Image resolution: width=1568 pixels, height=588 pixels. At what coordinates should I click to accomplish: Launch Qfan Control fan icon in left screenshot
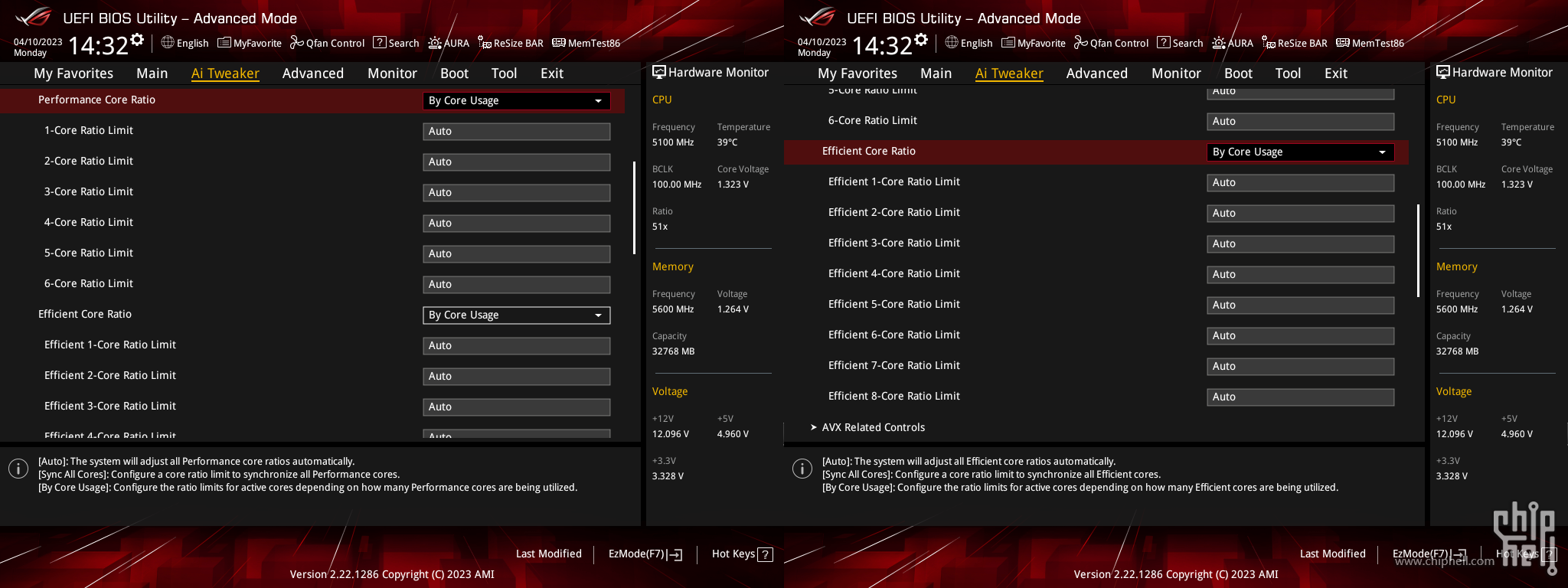click(x=297, y=43)
